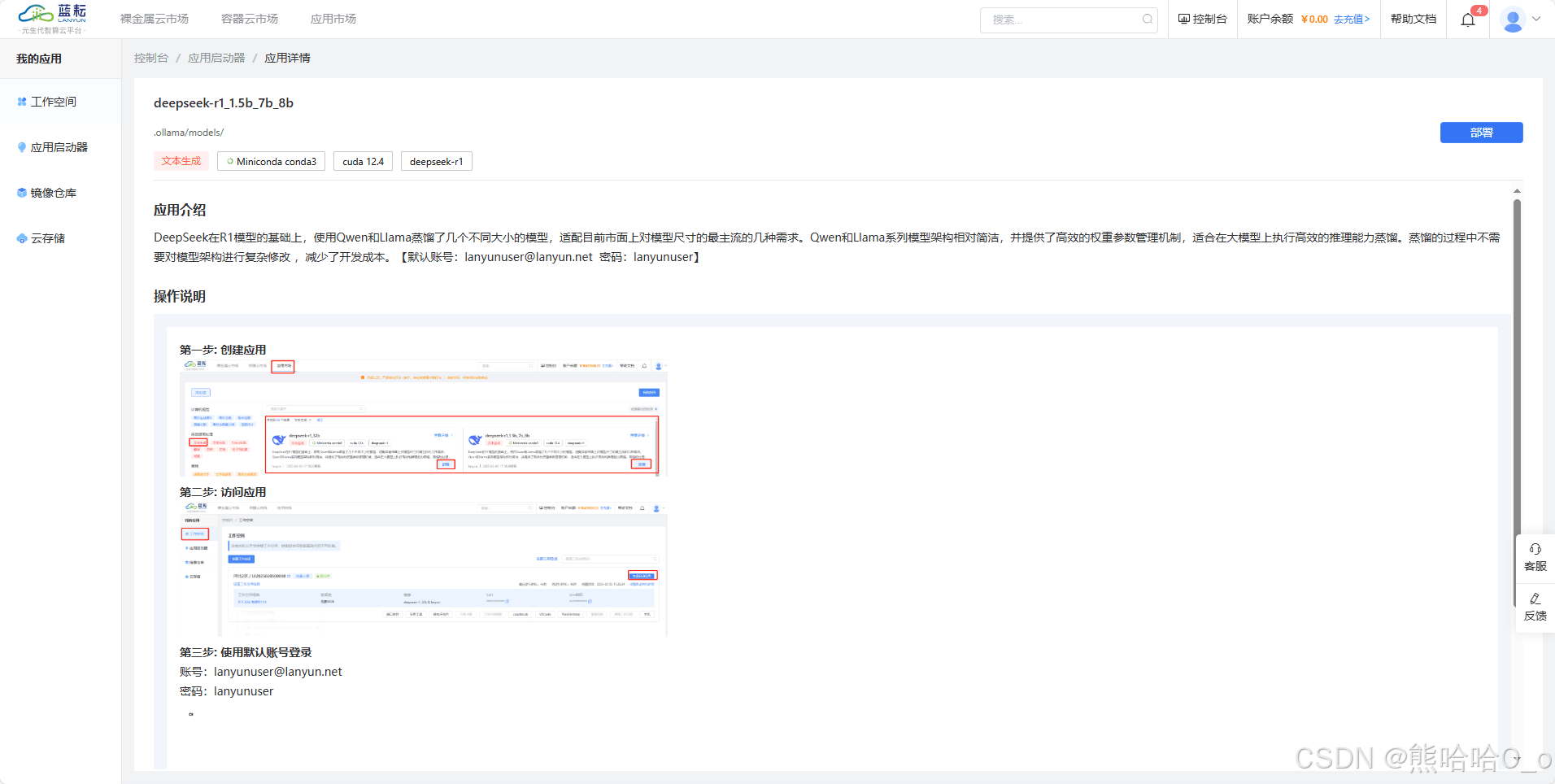The image size is (1555, 784).
Task: Click the 应用介绍 heading
Action: [x=180, y=210]
